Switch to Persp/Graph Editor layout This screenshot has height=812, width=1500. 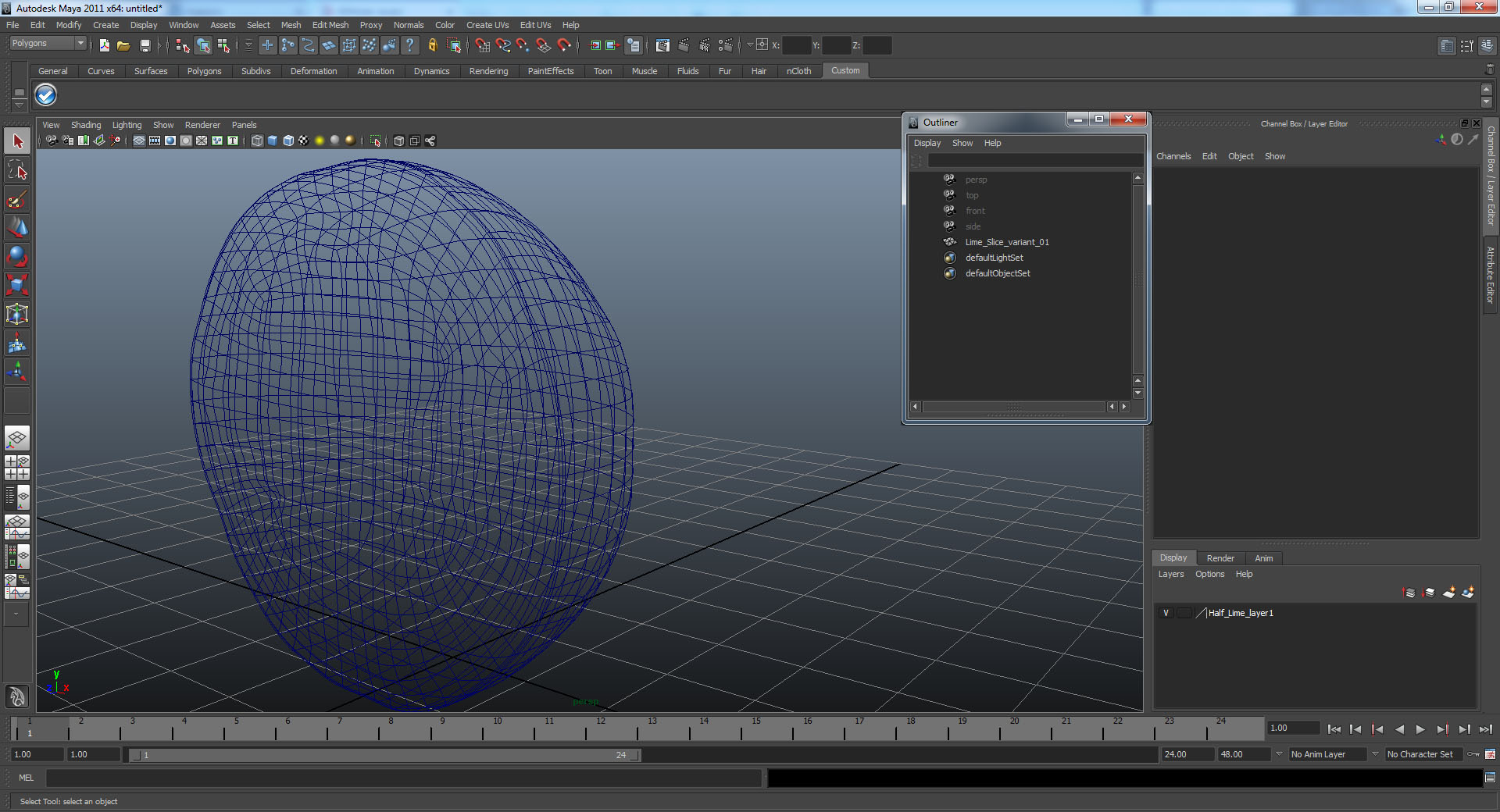(x=17, y=527)
